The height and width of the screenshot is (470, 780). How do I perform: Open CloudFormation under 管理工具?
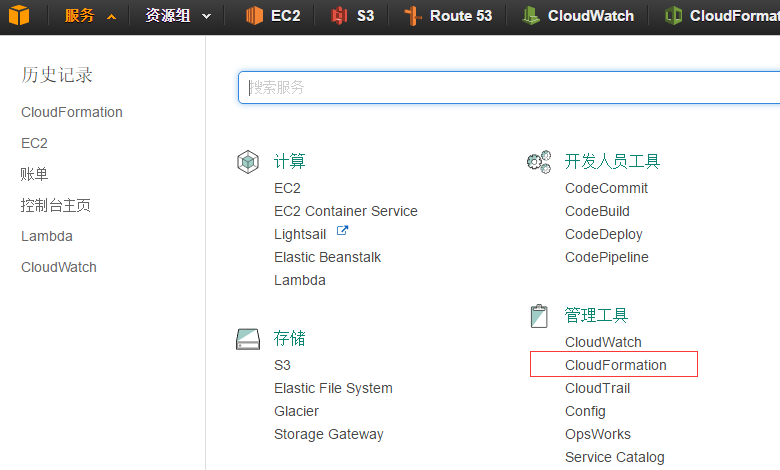[616, 366]
